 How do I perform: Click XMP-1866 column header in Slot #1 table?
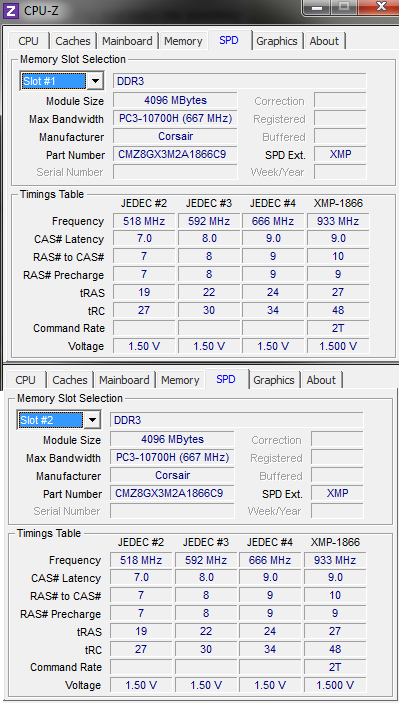pos(338,204)
